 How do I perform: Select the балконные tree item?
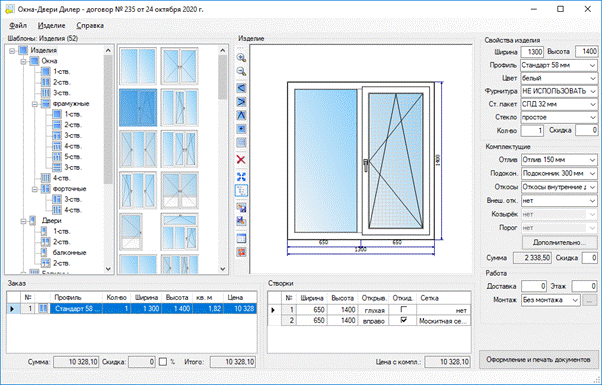click(x=69, y=253)
